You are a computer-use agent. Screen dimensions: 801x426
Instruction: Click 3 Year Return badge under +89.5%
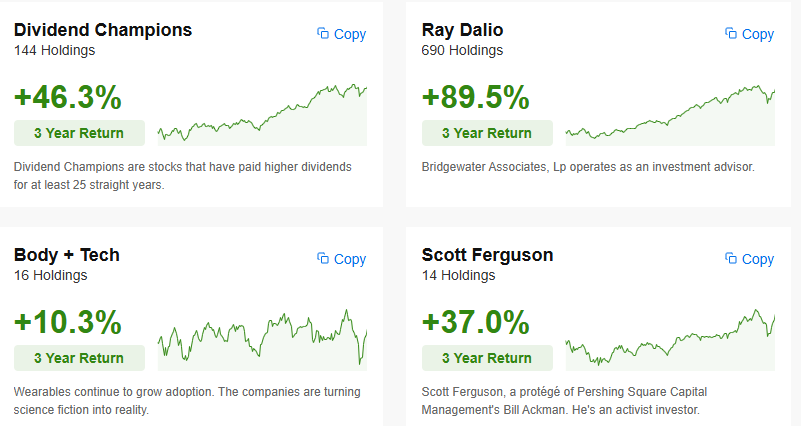pos(487,133)
